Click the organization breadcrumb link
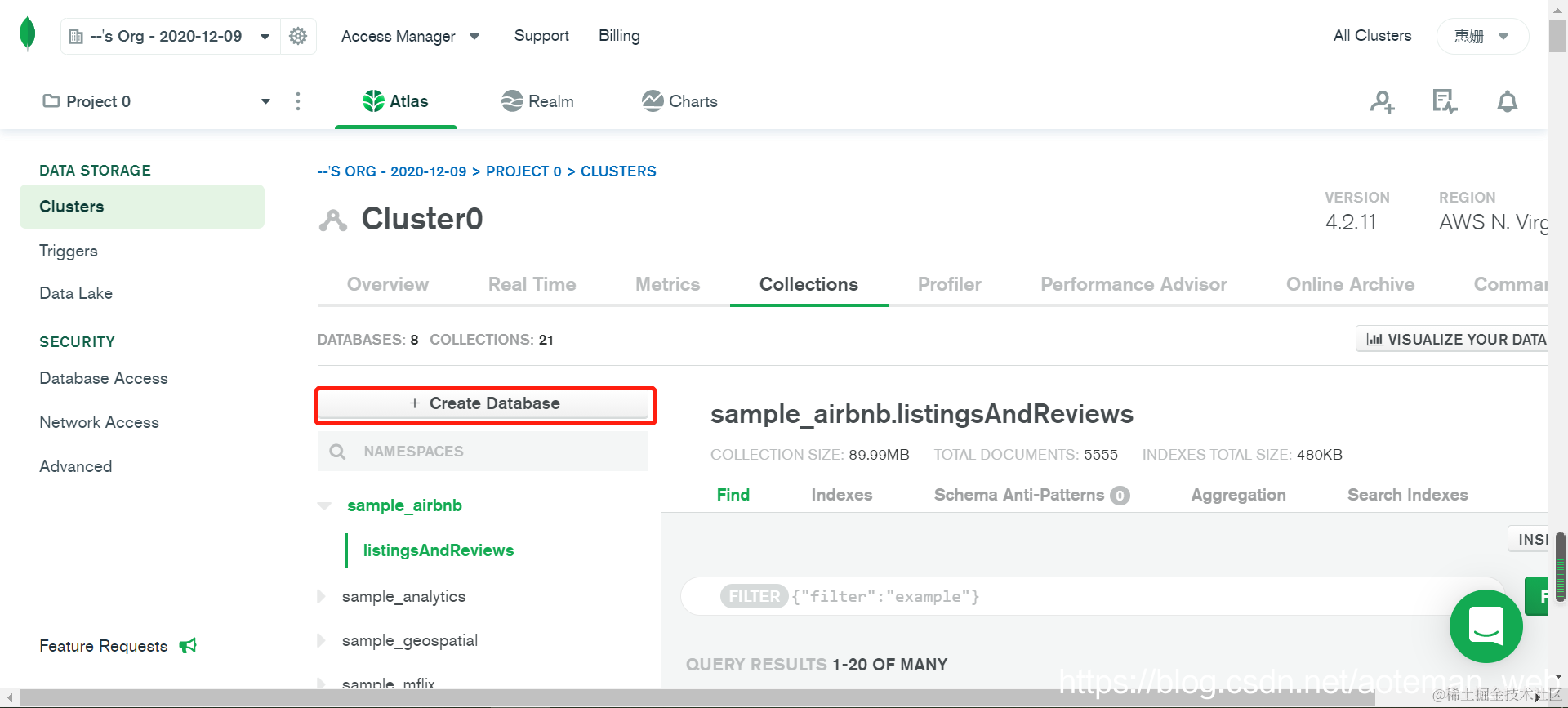The height and width of the screenshot is (708, 1568). click(392, 171)
